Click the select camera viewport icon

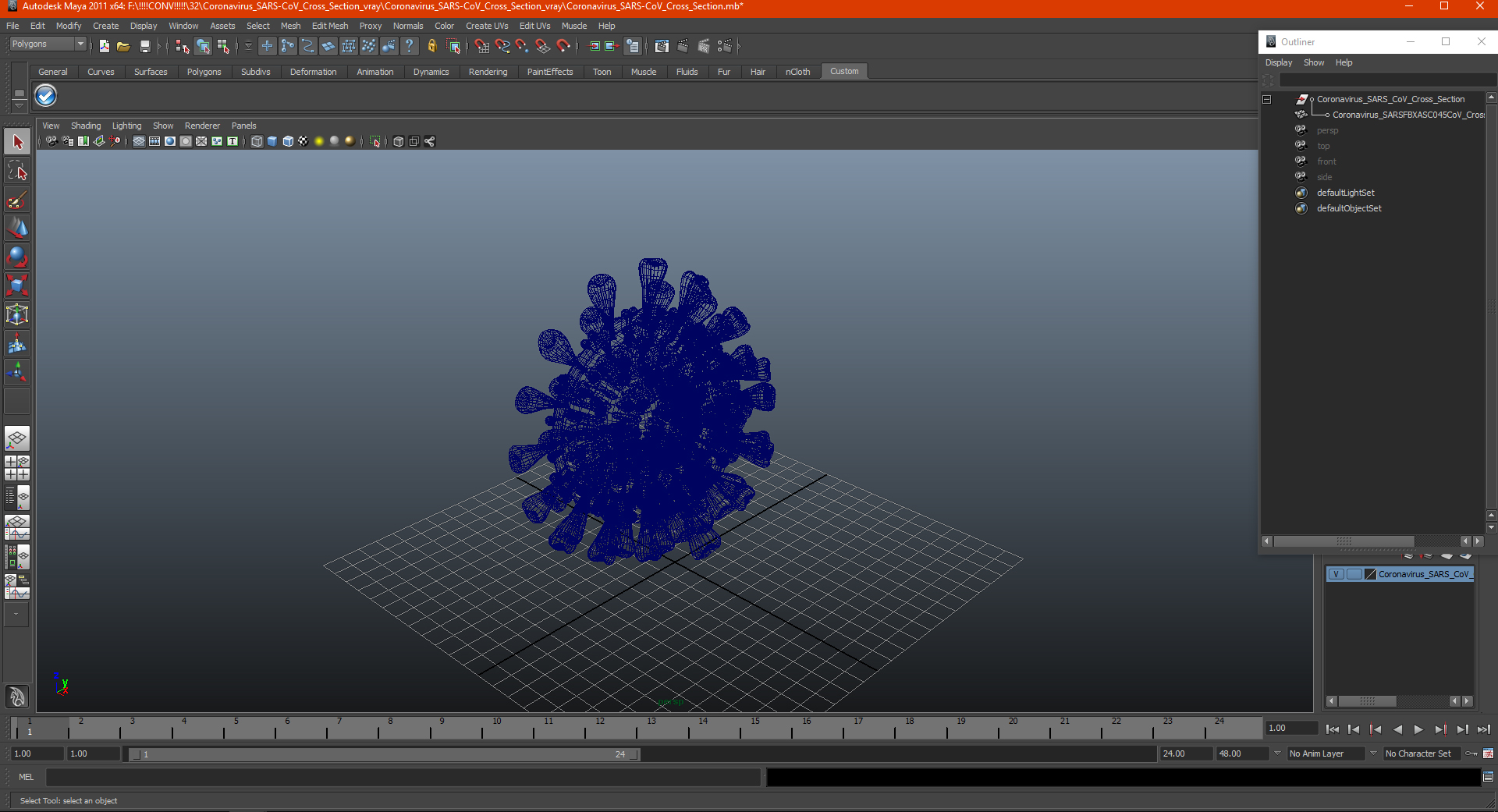pos(51,141)
